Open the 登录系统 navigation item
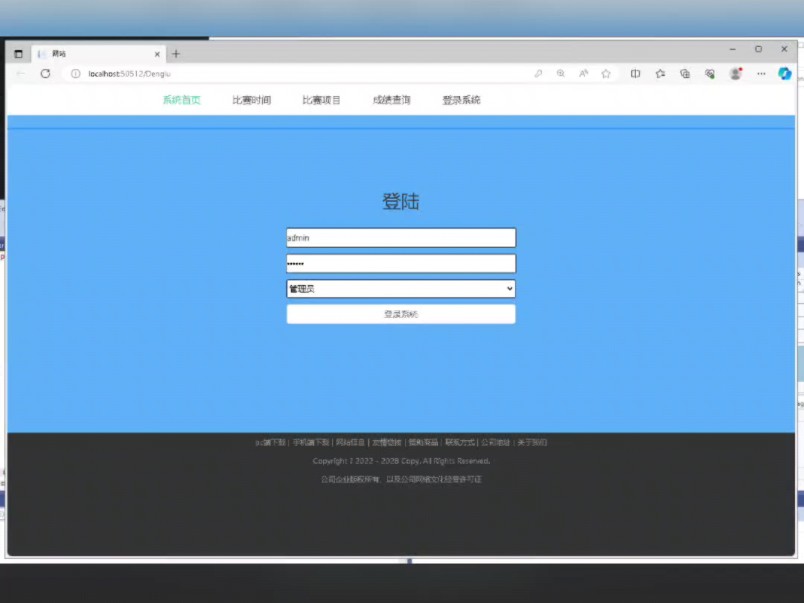This screenshot has height=603, width=804. click(x=461, y=100)
